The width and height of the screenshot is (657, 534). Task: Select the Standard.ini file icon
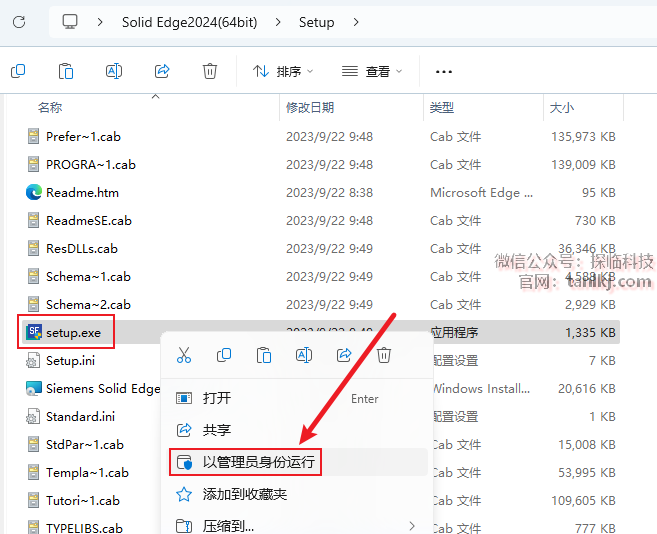pyautogui.click(x=33, y=417)
